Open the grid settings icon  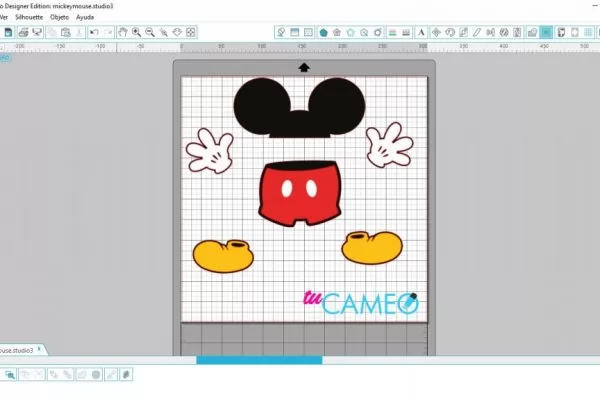[x=589, y=33]
